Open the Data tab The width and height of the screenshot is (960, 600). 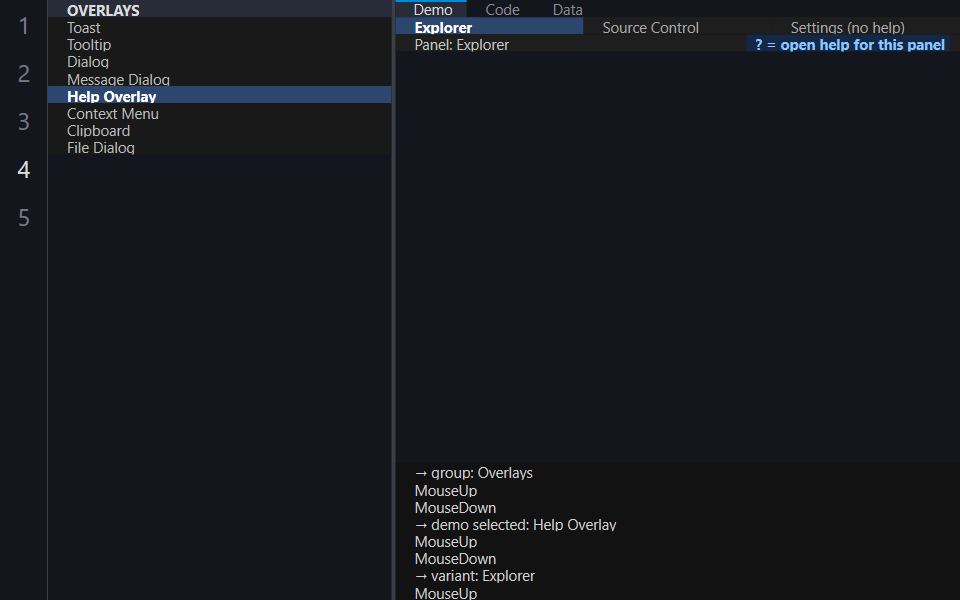click(568, 9)
